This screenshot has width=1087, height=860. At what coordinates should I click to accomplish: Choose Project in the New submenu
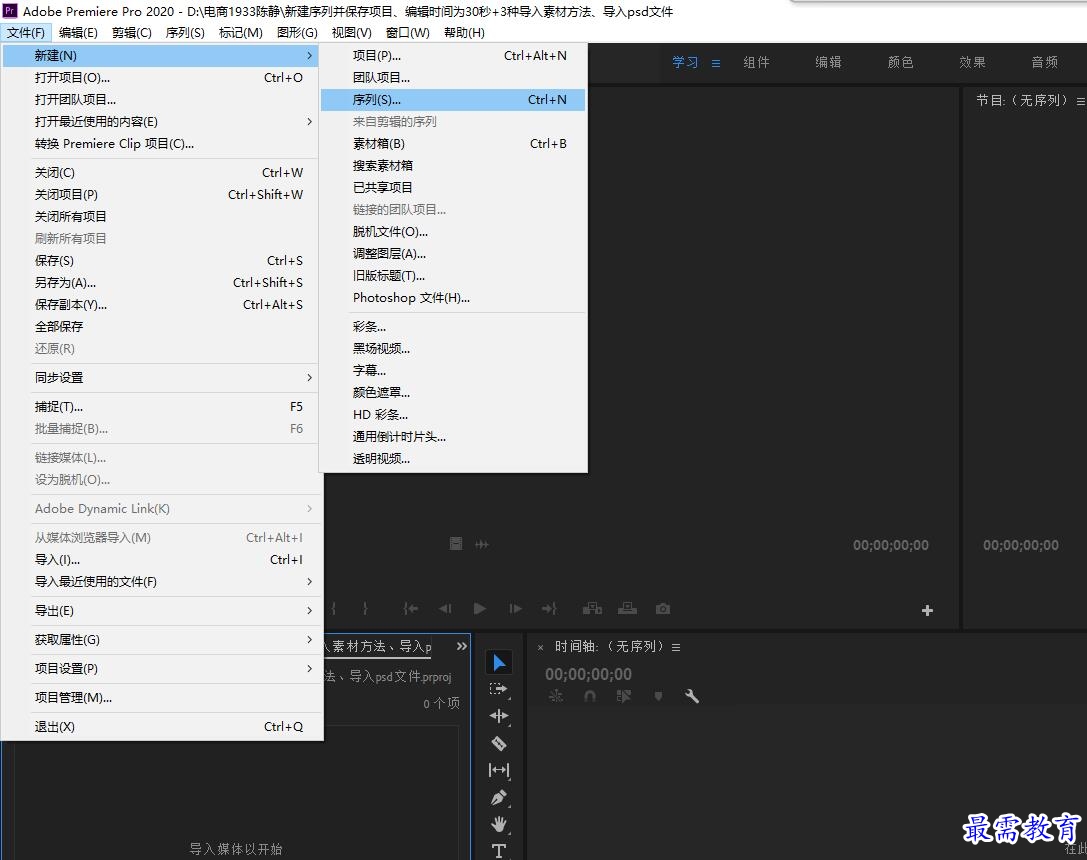(x=453, y=55)
